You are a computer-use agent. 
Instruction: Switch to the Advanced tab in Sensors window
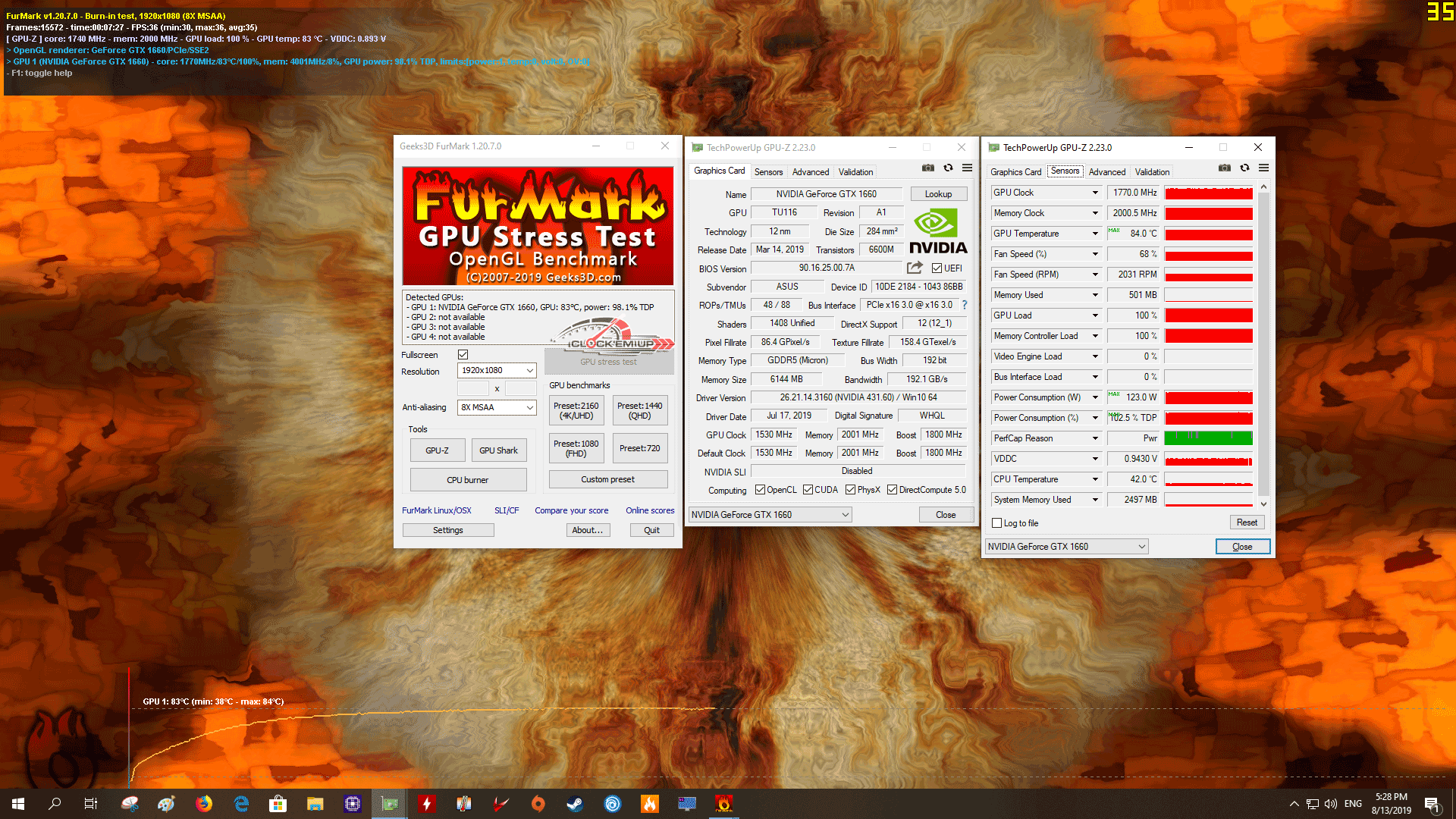[1106, 172]
